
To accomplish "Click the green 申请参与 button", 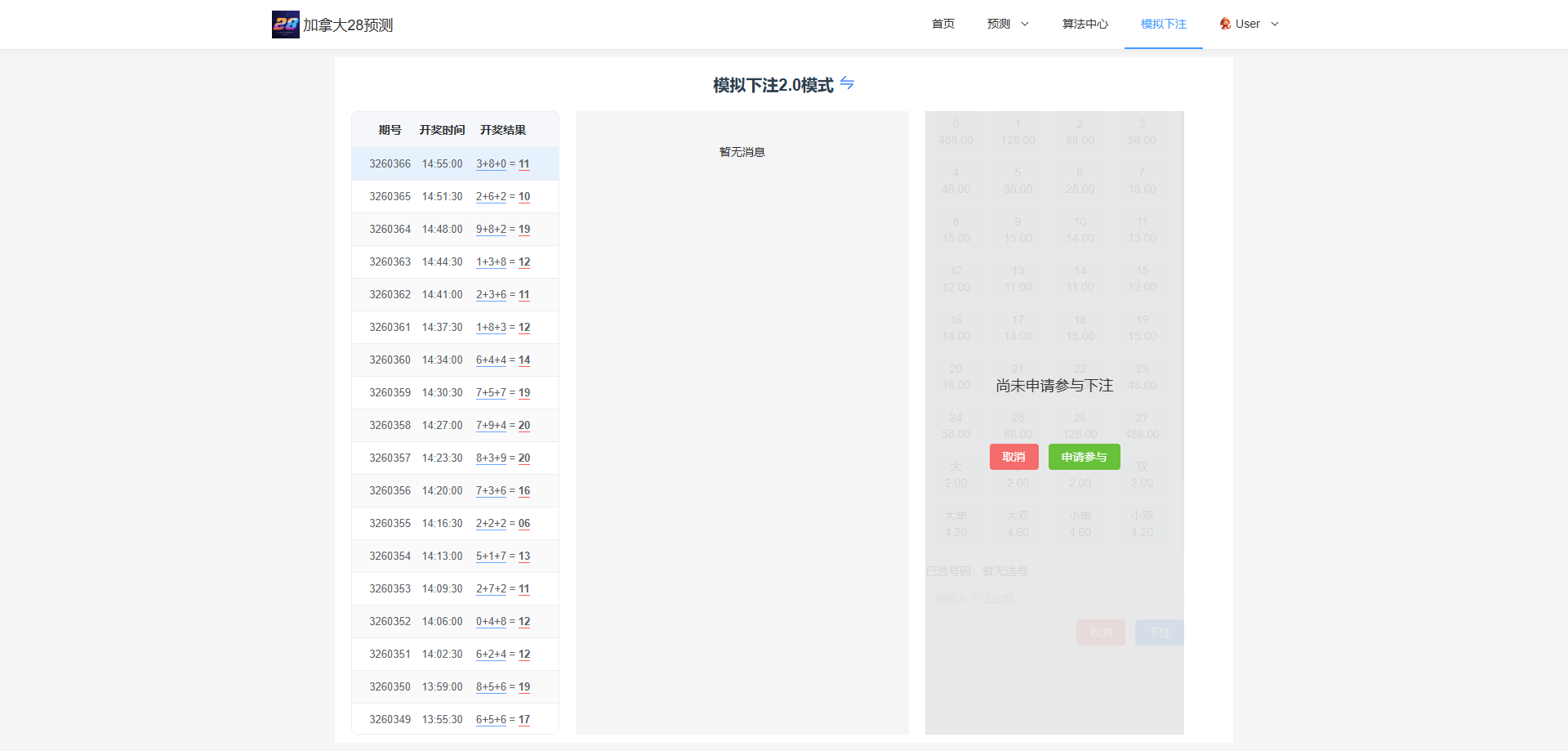I will coord(1085,457).
